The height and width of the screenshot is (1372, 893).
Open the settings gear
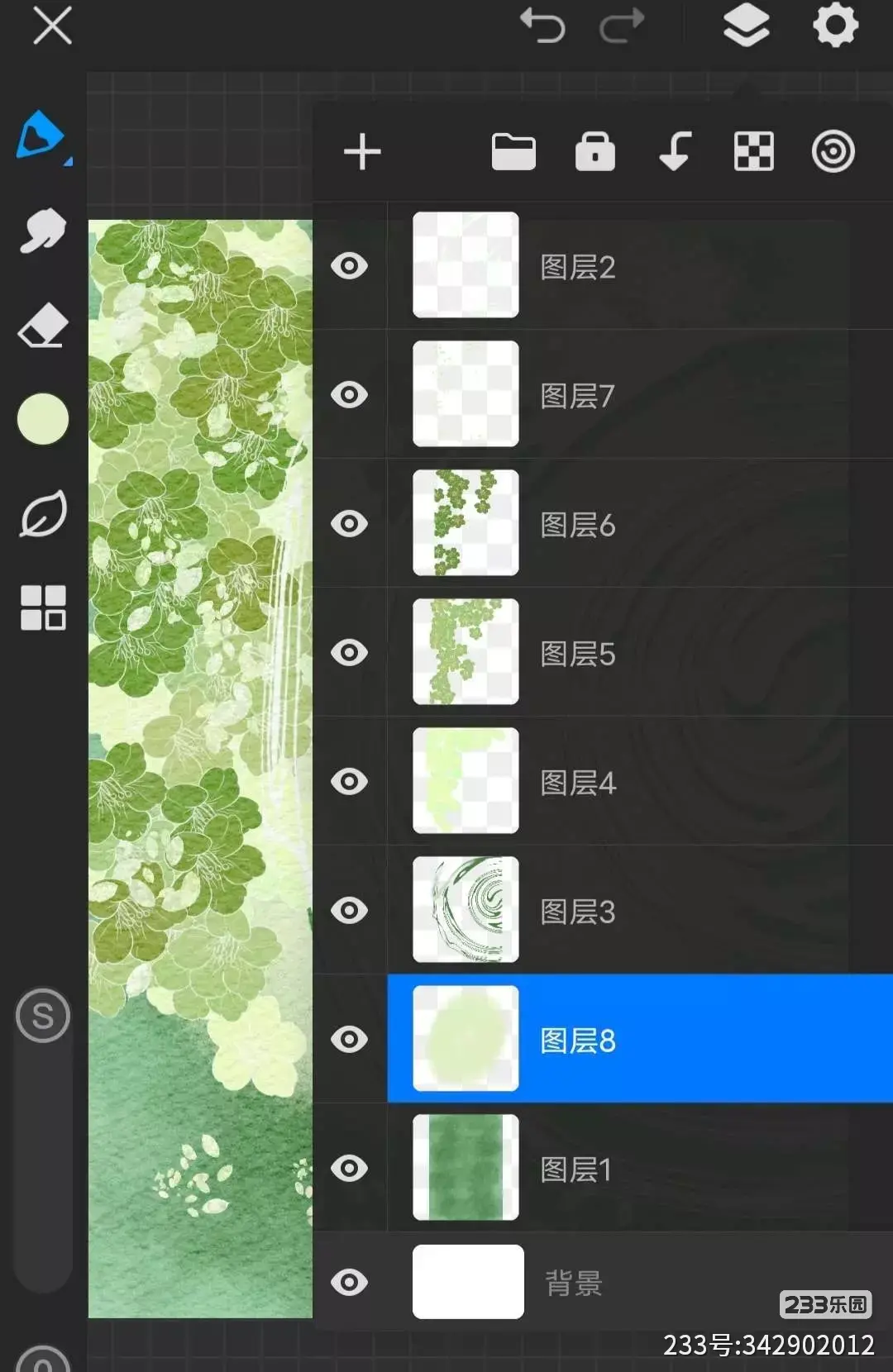(x=835, y=25)
